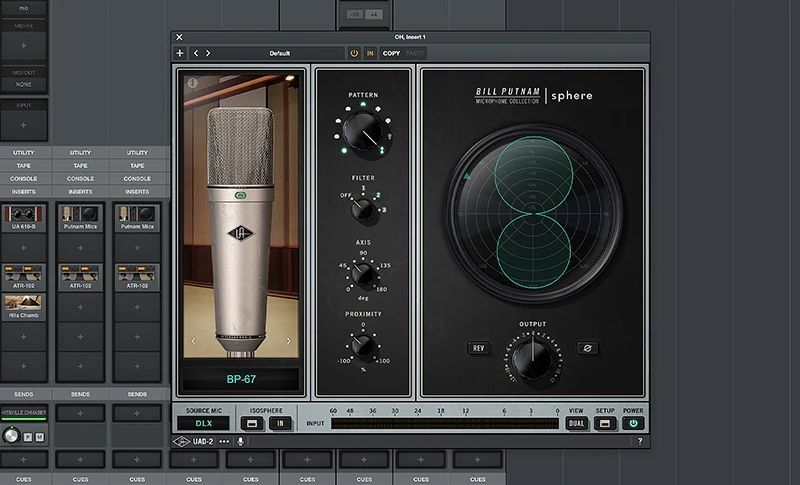Toggle the P button on first send

[28, 437]
